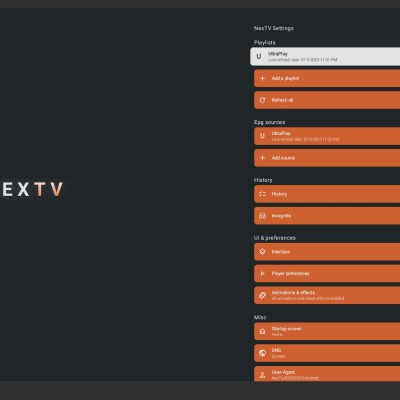Click the all animations enabled status text
The image size is (400, 400).
[x=308, y=298]
